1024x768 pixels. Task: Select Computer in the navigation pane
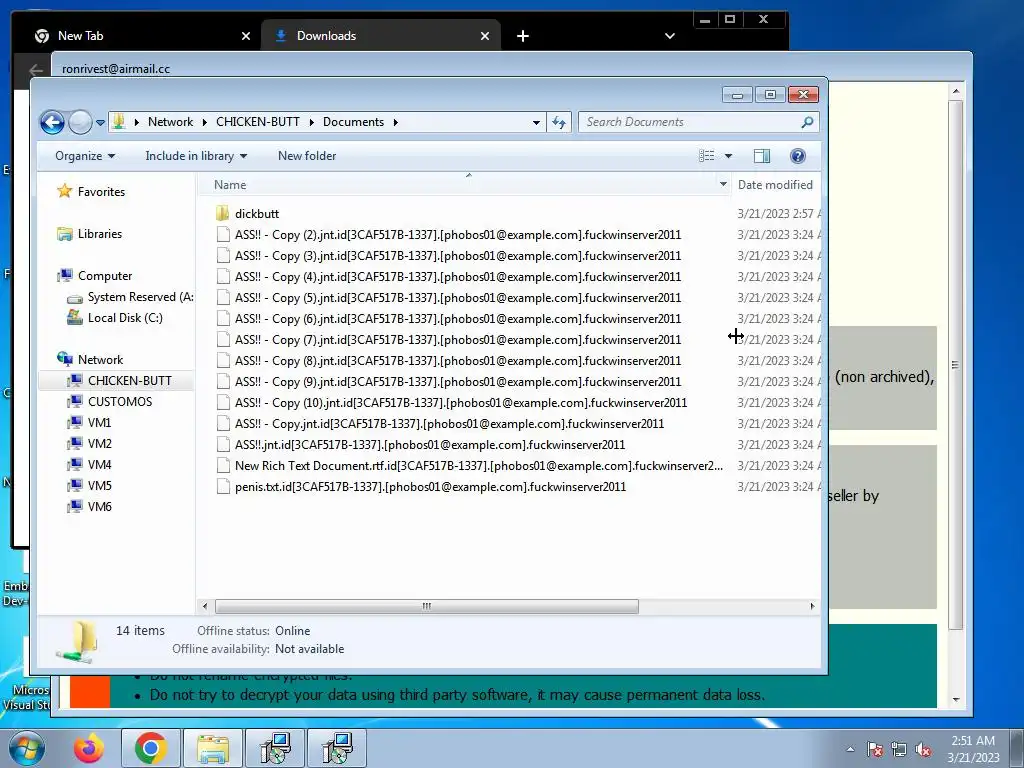(104, 276)
